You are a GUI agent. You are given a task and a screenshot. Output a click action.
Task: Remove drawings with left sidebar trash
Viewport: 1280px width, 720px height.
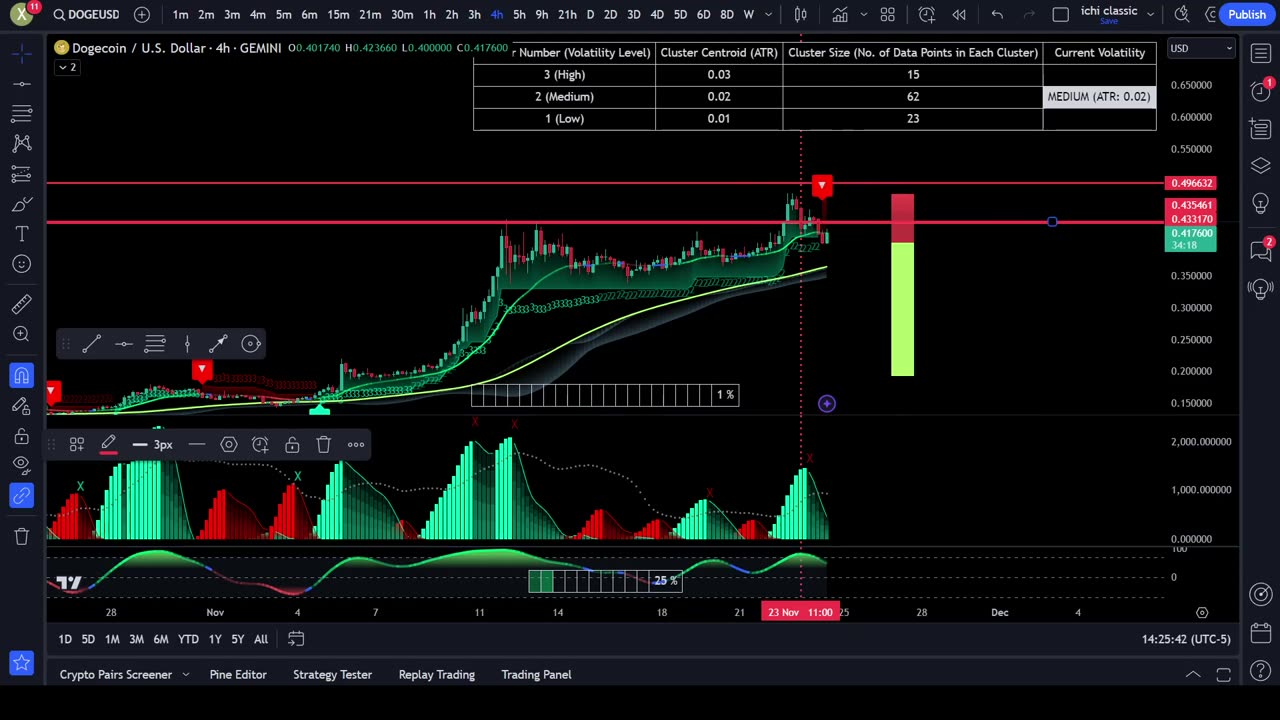coord(21,537)
